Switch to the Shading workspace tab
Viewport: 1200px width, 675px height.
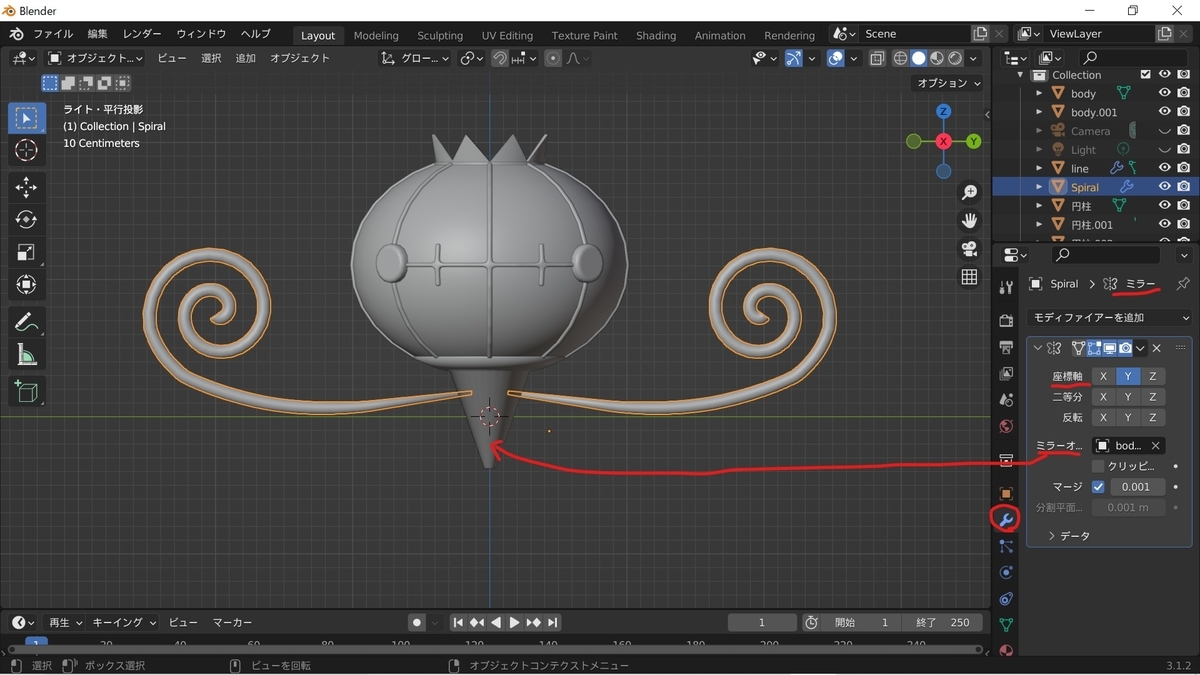click(656, 35)
